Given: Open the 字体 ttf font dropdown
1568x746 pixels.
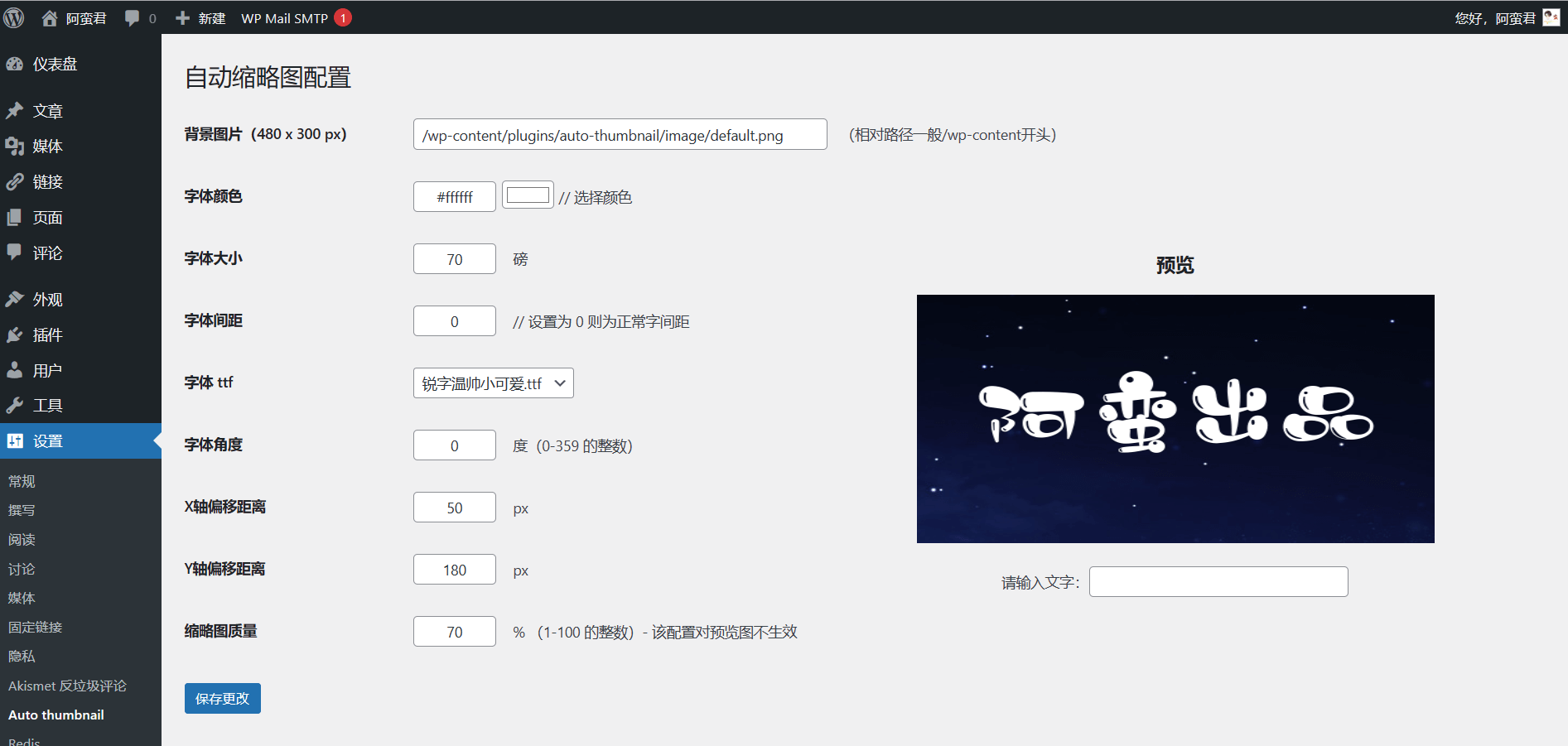Looking at the screenshot, I should (x=492, y=383).
